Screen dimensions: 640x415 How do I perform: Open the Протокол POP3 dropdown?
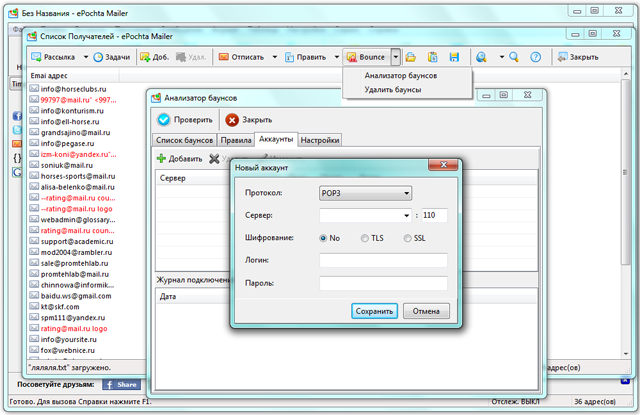coord(365,193)
